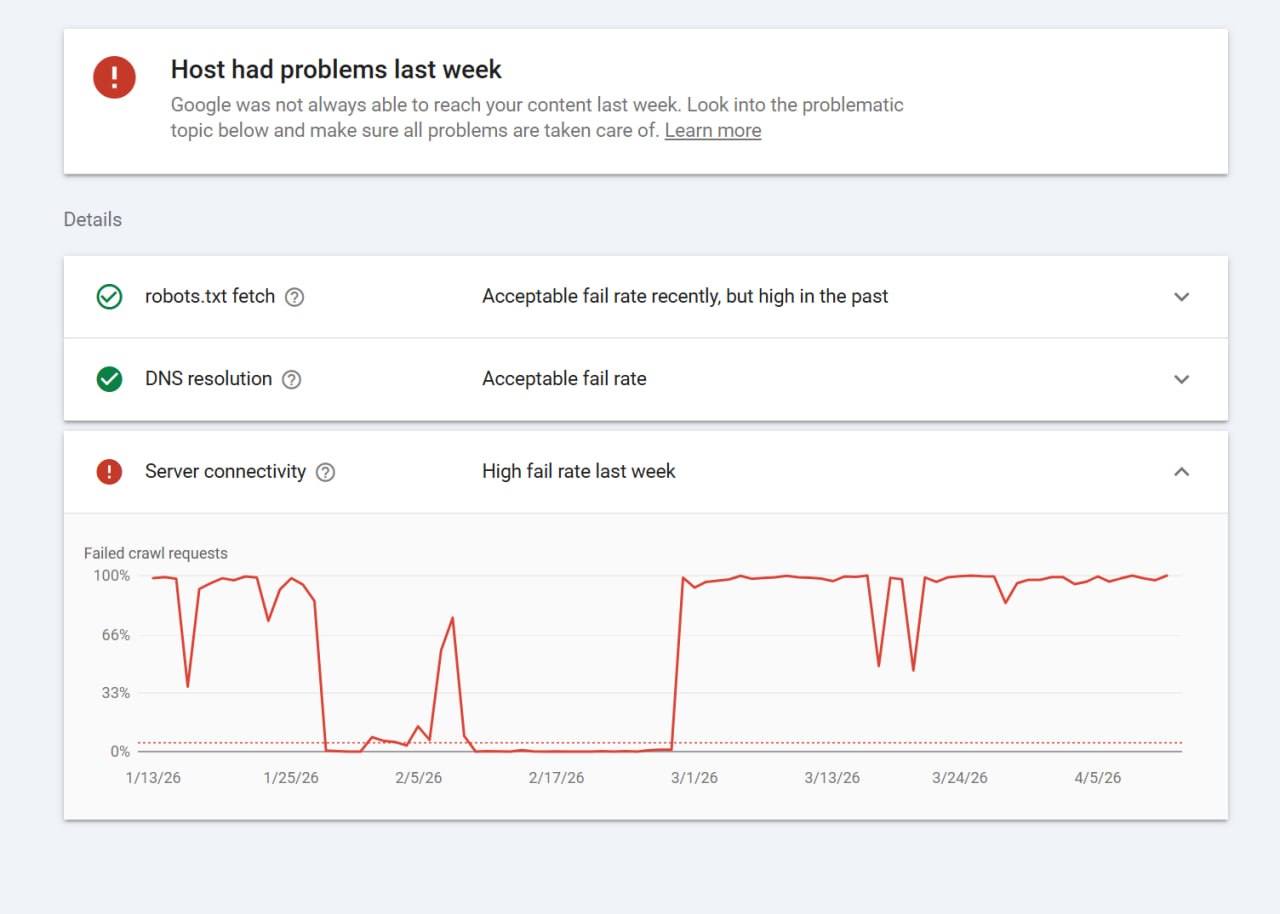Click the DNS resolution help question icon
Screen dimensions: 1280x914
[x=291, y=379]
